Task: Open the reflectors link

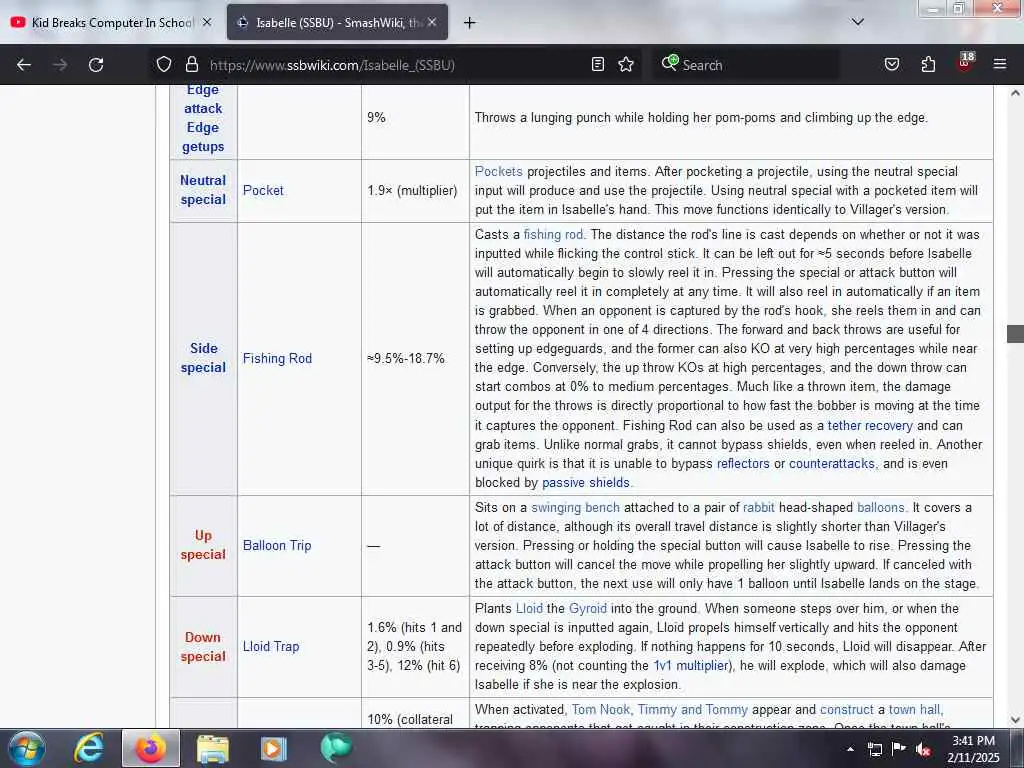Action: pyautogui.click(x=743, y=463)
